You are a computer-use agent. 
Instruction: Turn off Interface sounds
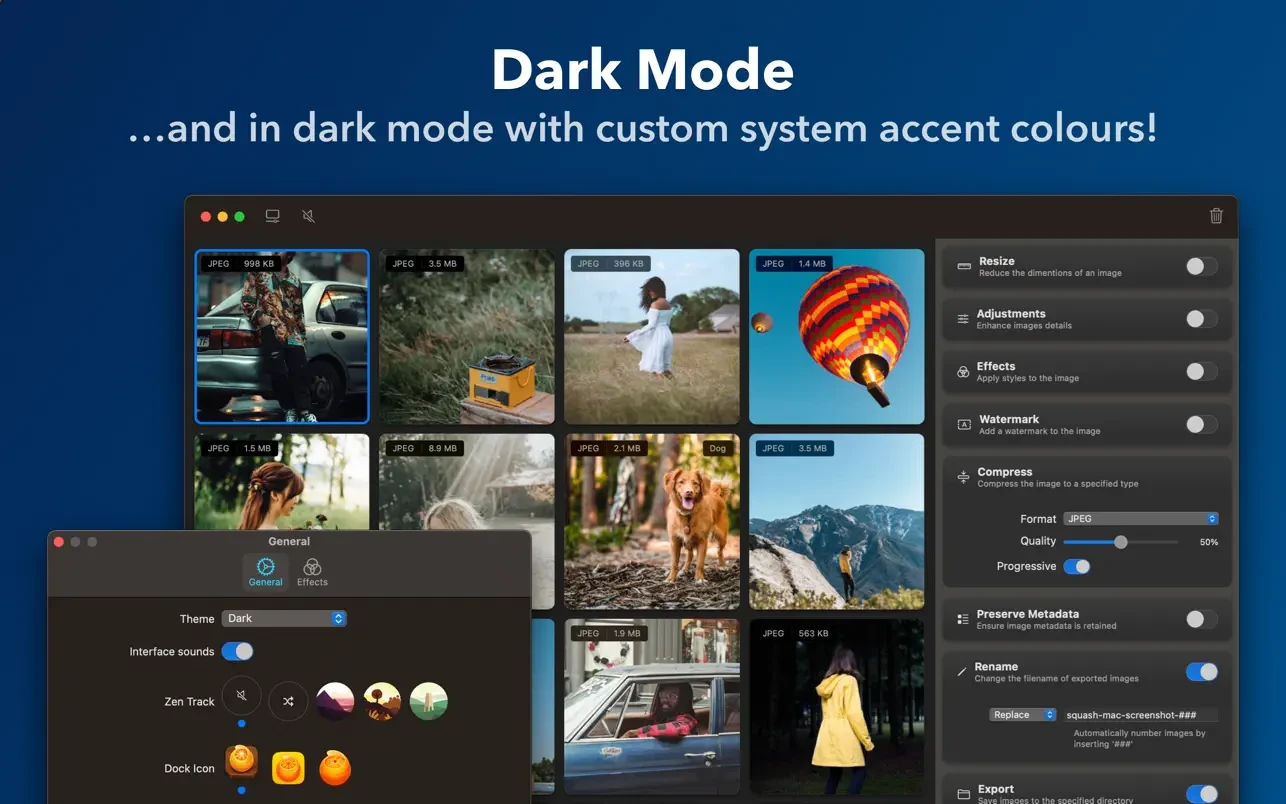click(x=237, y=652)
